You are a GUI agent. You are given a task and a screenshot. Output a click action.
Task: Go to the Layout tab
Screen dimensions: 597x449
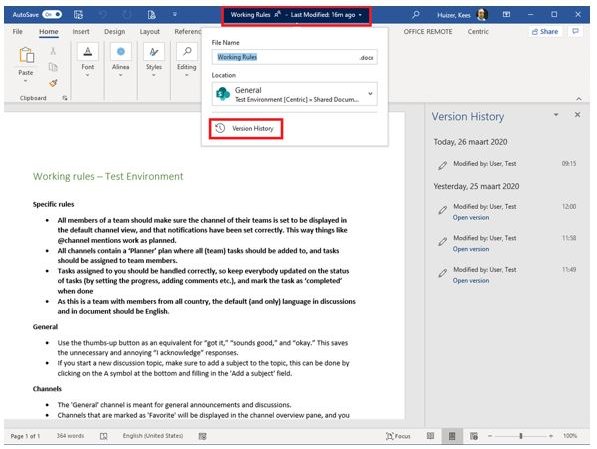(149, 31)
